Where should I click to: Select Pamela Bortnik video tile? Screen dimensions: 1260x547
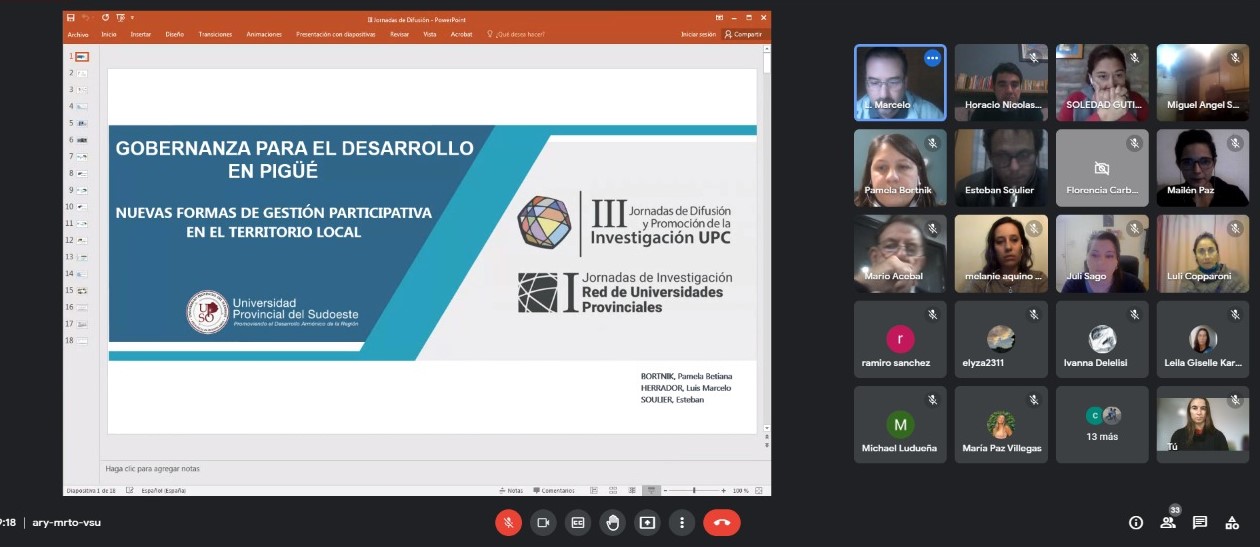(900, 168)
